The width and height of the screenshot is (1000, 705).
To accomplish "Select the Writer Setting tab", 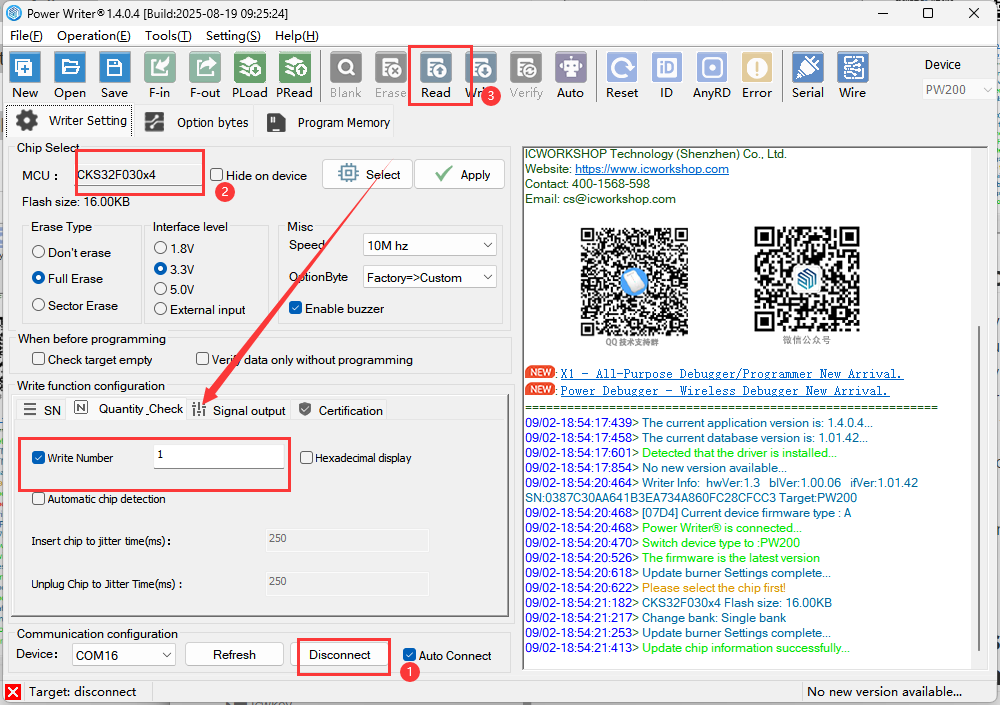I will pos(71,121).
